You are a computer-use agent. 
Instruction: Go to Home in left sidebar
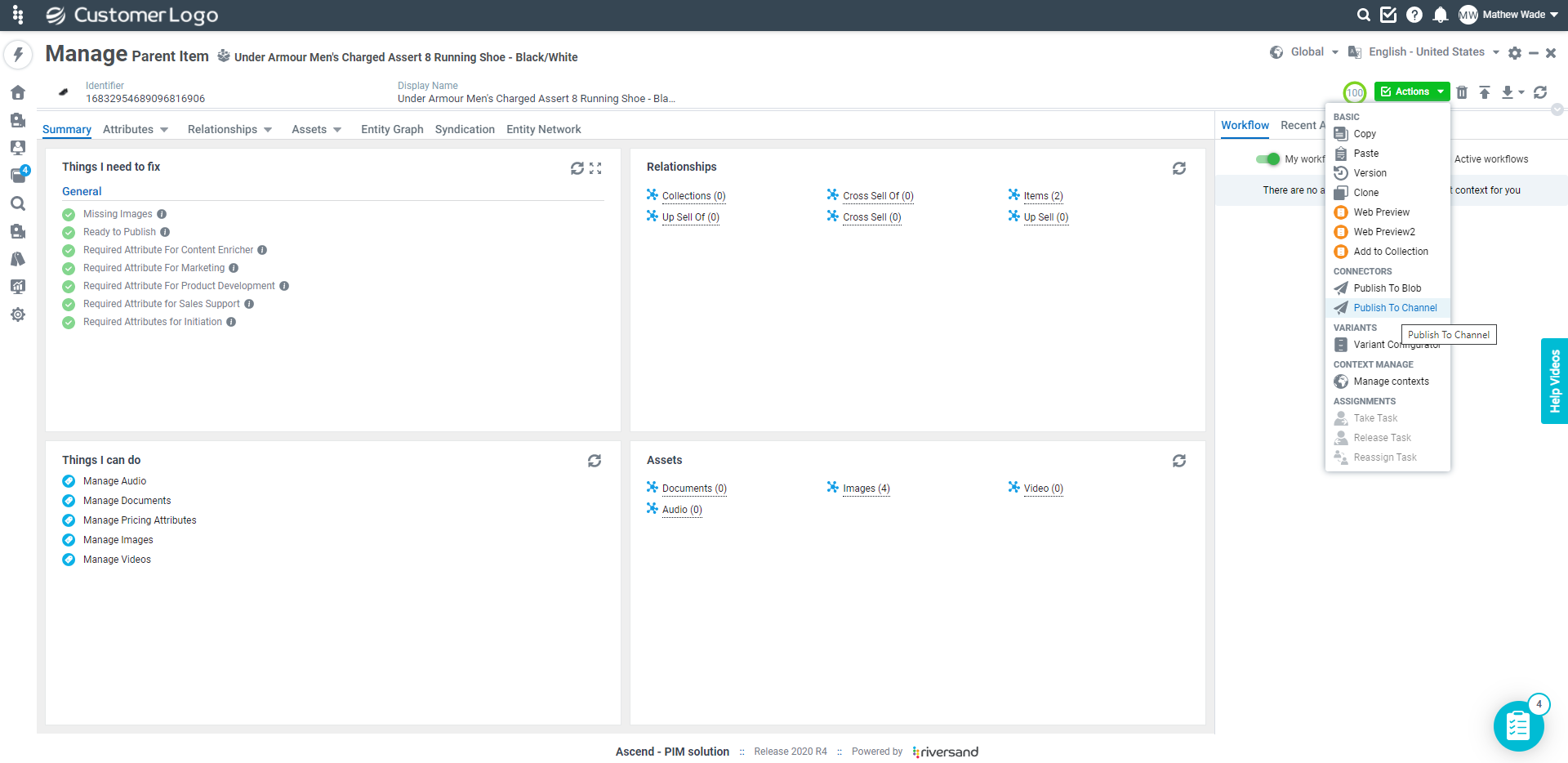click(18, 92)
